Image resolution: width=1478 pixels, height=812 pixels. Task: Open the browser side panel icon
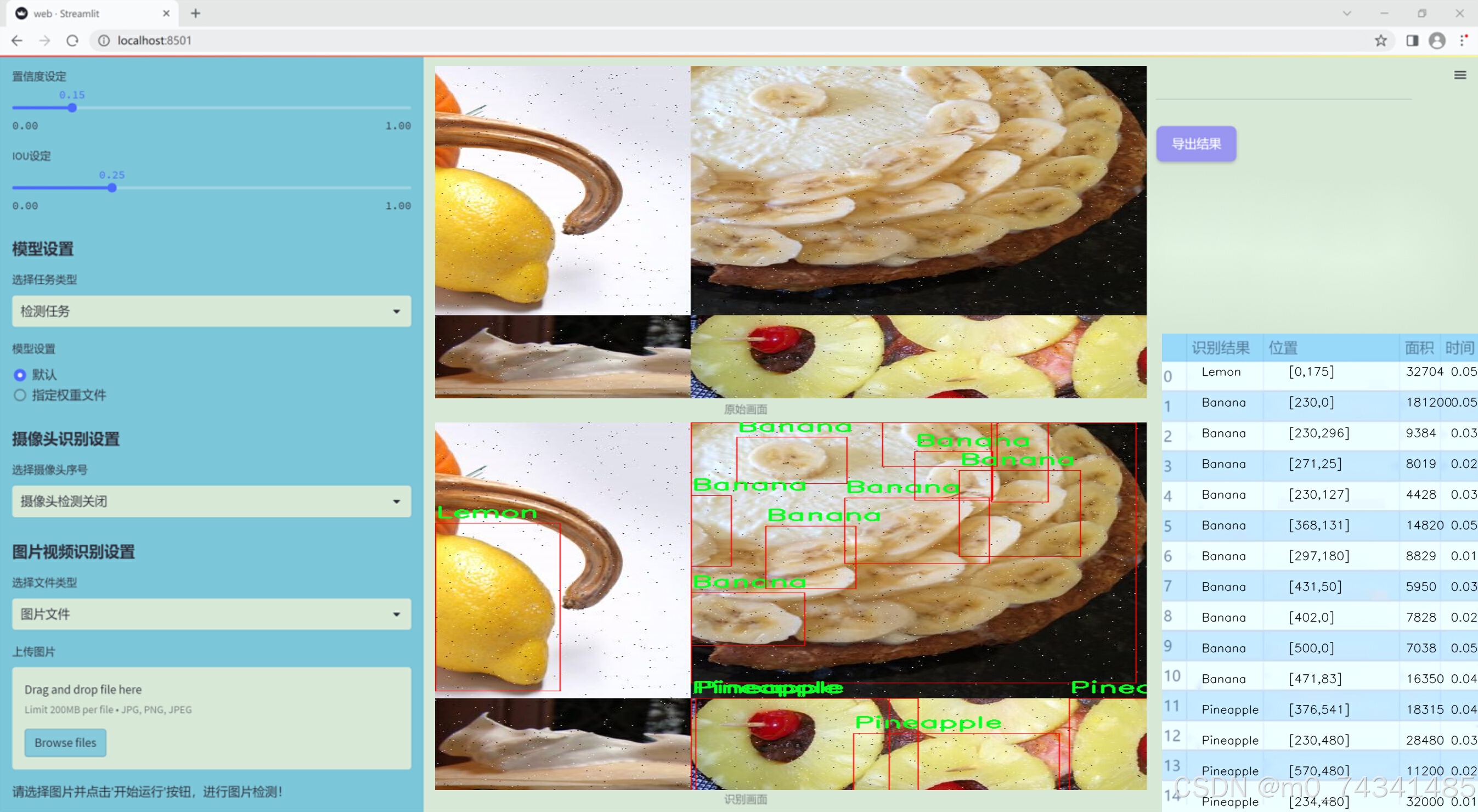[1412, 41]
